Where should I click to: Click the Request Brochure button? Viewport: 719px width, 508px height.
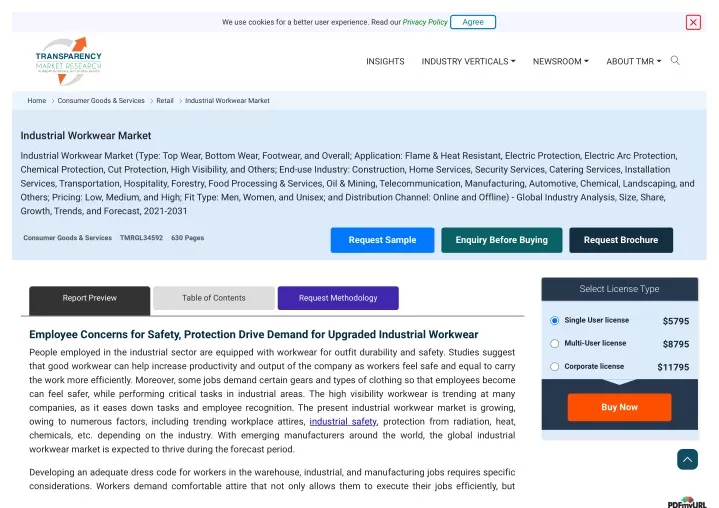point(621,240)
